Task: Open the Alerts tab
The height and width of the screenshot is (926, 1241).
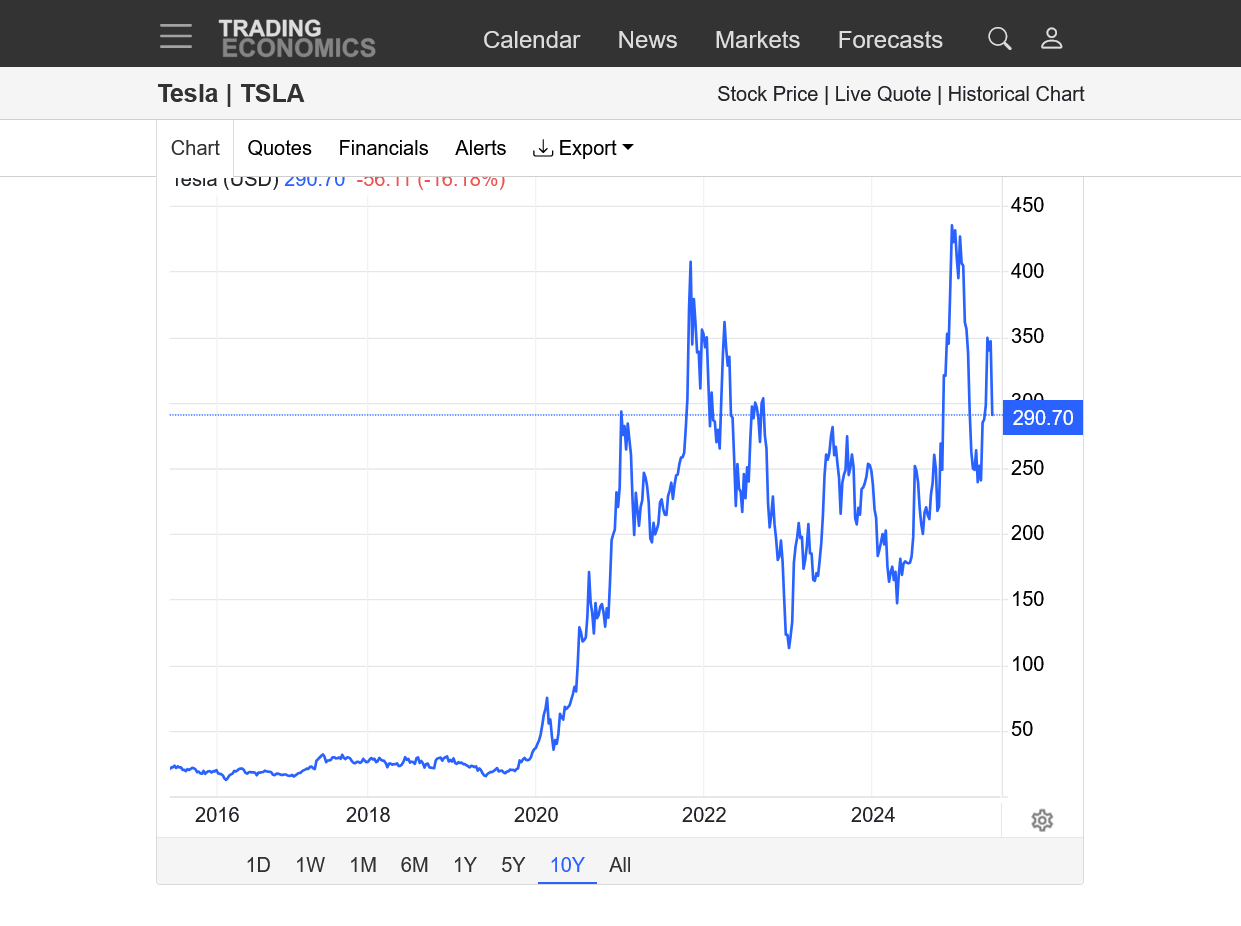Action: click(480, 148)
